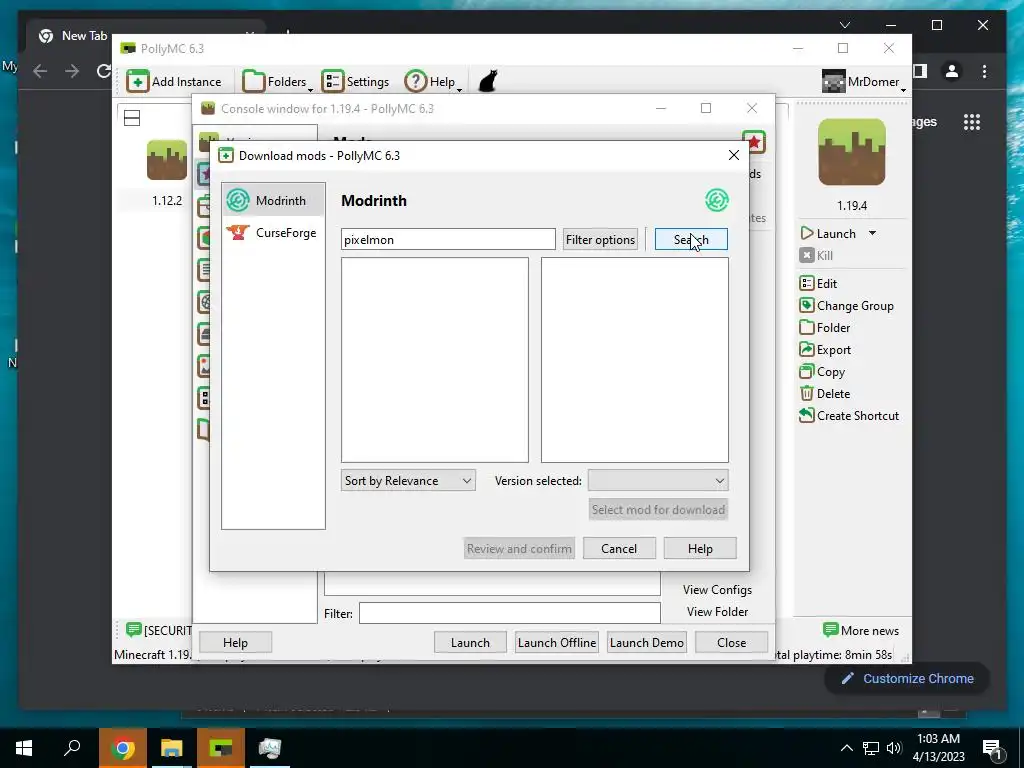Click the Modrinth logo icon beside the heading
The width and height of the screenshot is (1024, 768).
point(717,200)
